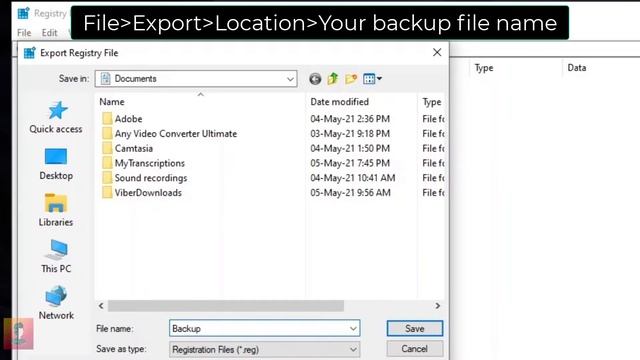Click the date 04-May-21 10:41 AM
The width and height of the screenshot is (640, 360).
coord(353,178)
